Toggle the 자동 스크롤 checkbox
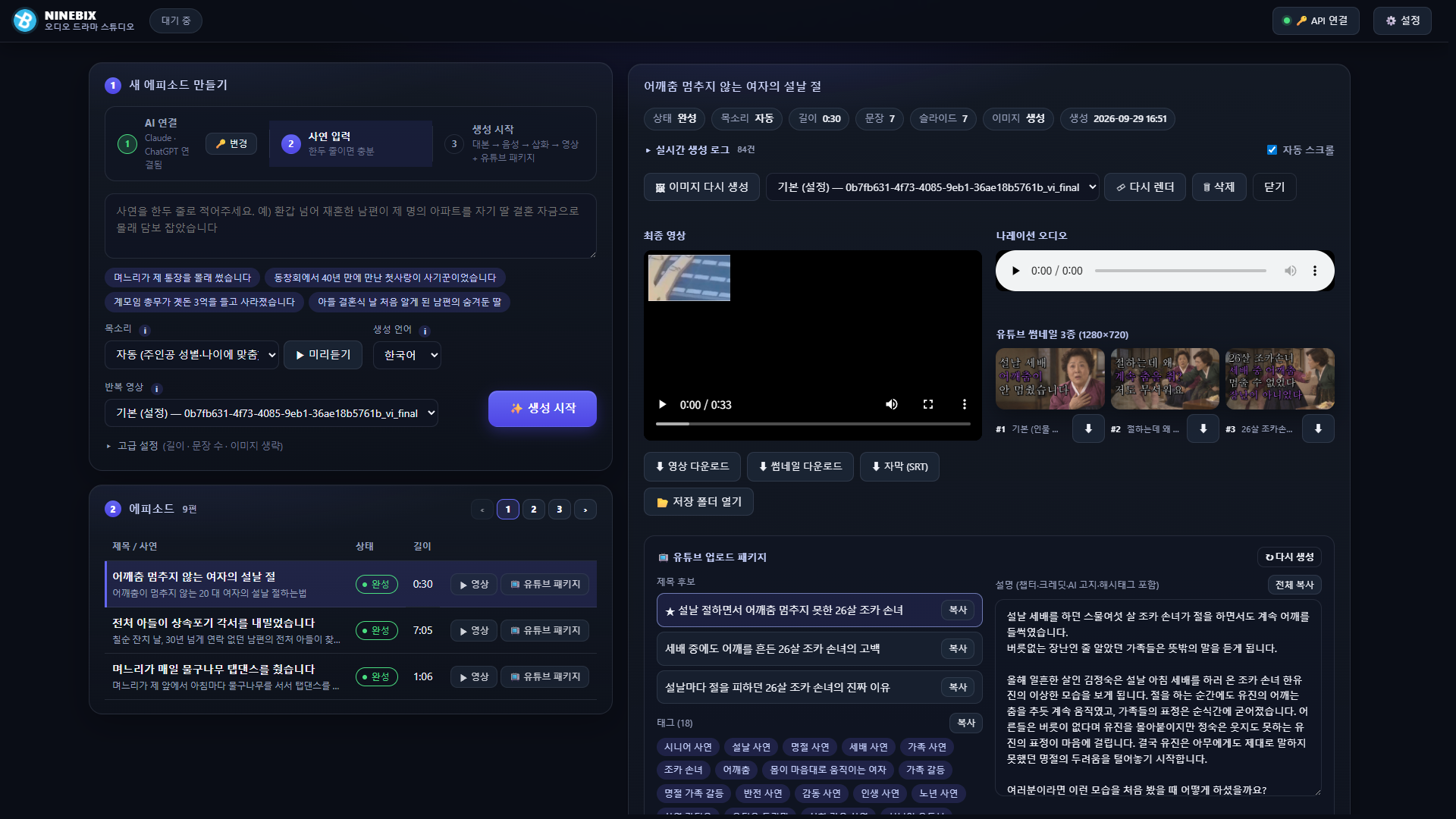The height and width of the screenshot is (819, 1456). coord(1272,150)
